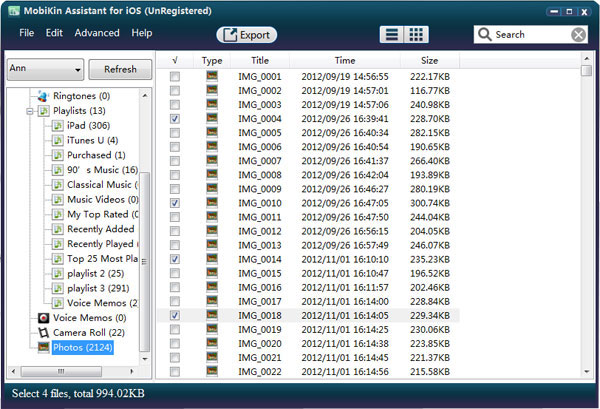Click the Ringtones icon in sidebar
The height and width of the screenshot is (409, 600).
coord(43,96)
